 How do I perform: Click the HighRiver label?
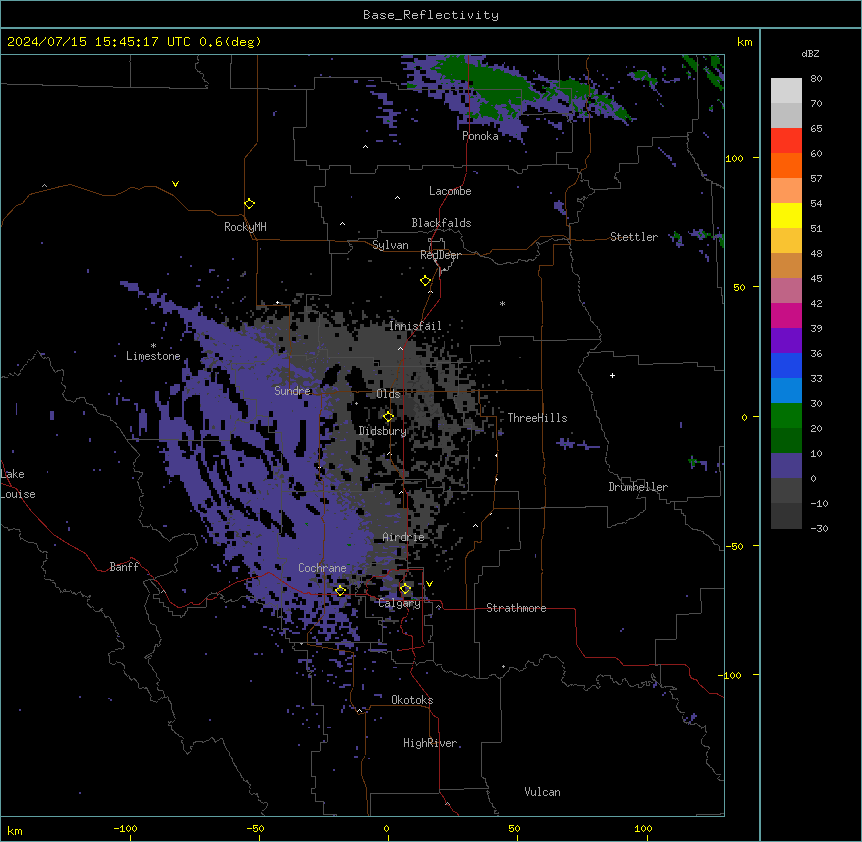(x=430, y=743)
